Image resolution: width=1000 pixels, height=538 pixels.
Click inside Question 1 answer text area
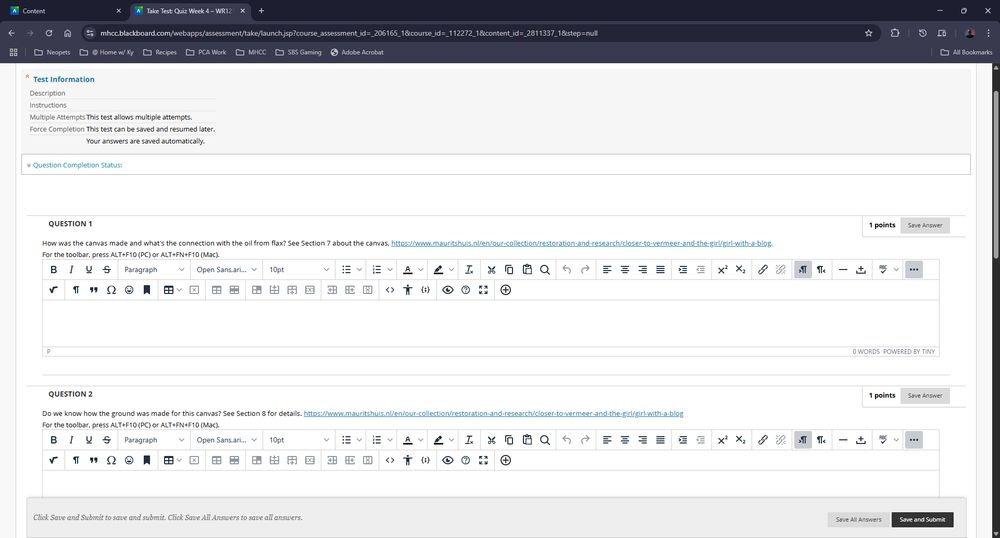(490, 323)
